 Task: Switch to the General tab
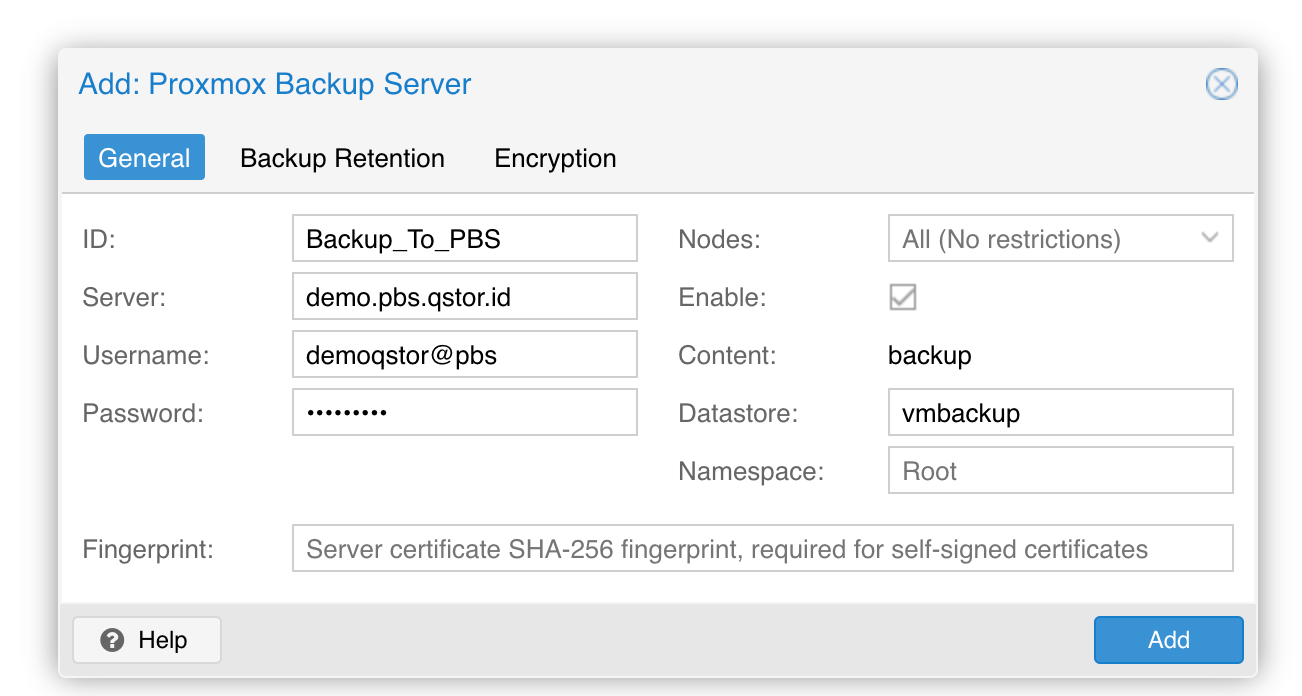coord(144,158)
